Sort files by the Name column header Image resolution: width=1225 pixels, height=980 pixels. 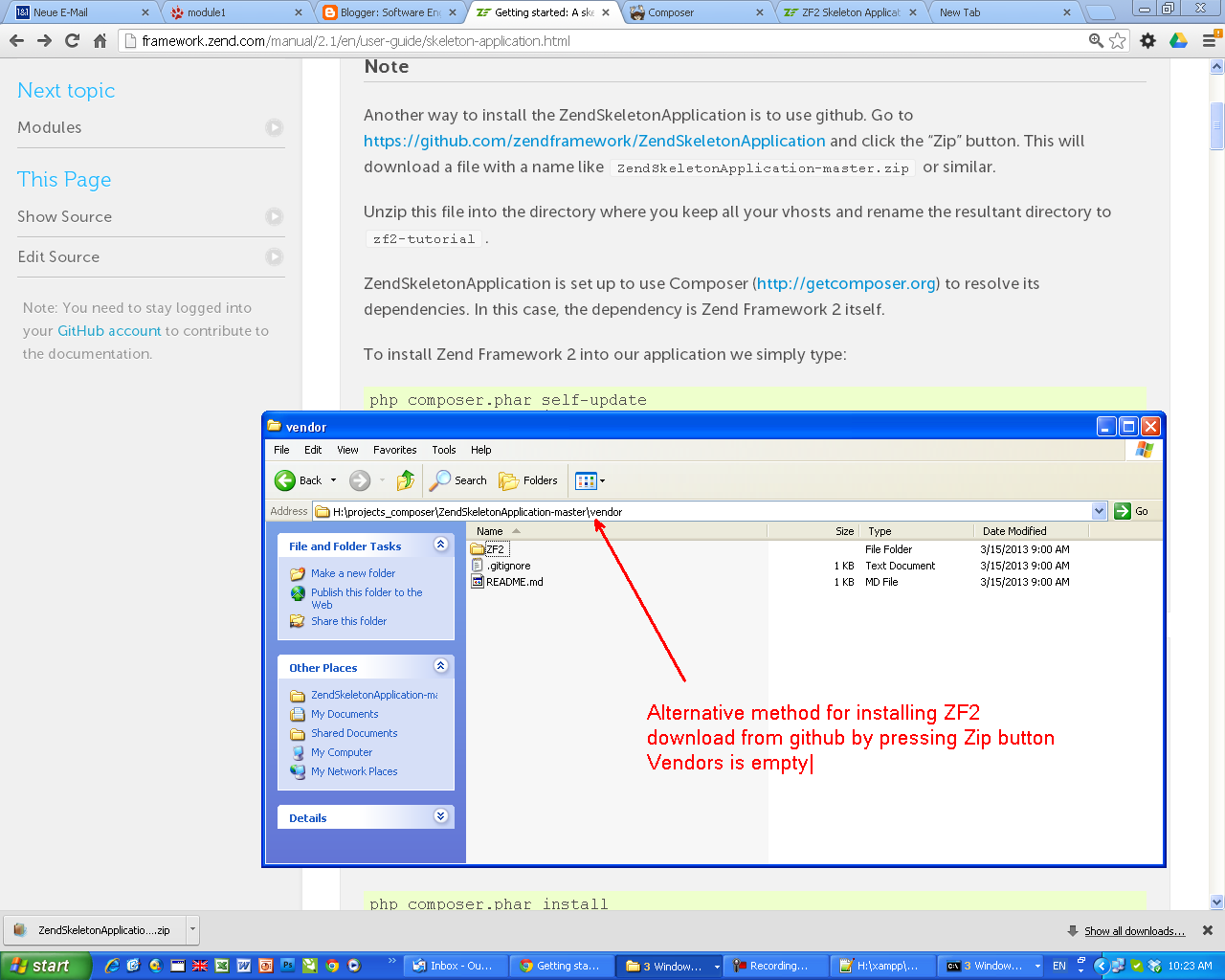pos(616,531)
